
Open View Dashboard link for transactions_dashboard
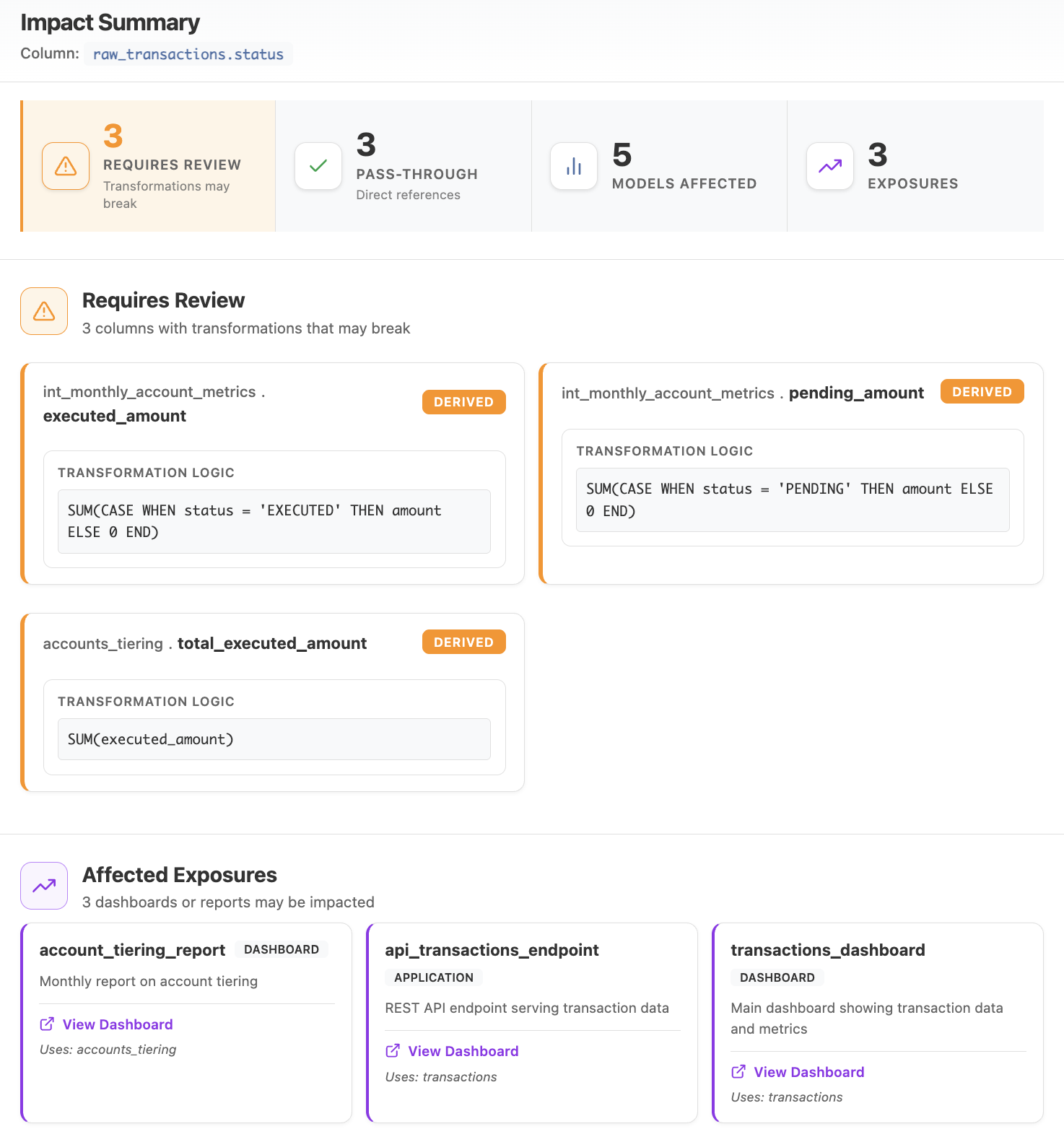808,1072
